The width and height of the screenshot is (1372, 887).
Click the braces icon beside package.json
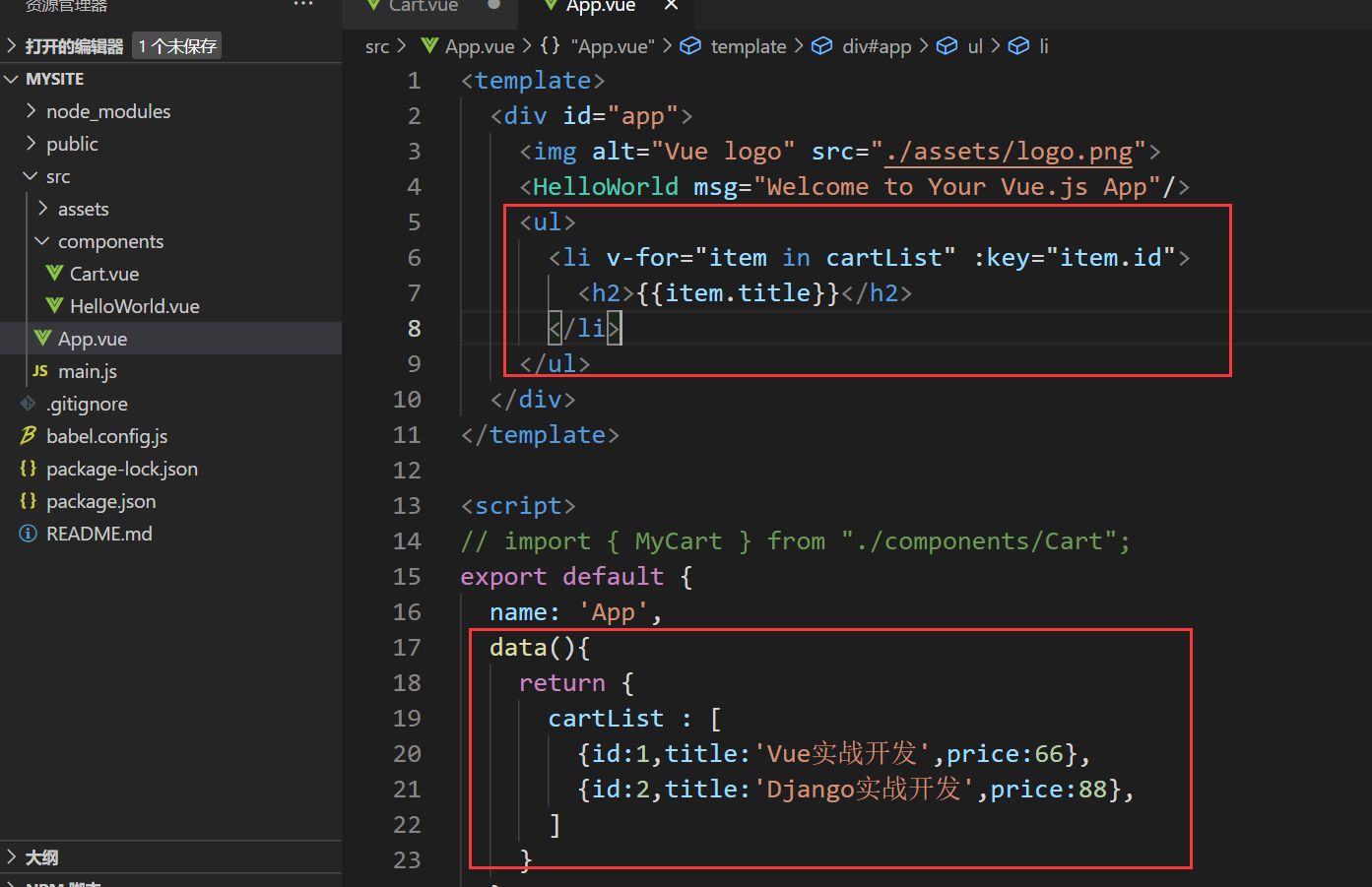29,501
